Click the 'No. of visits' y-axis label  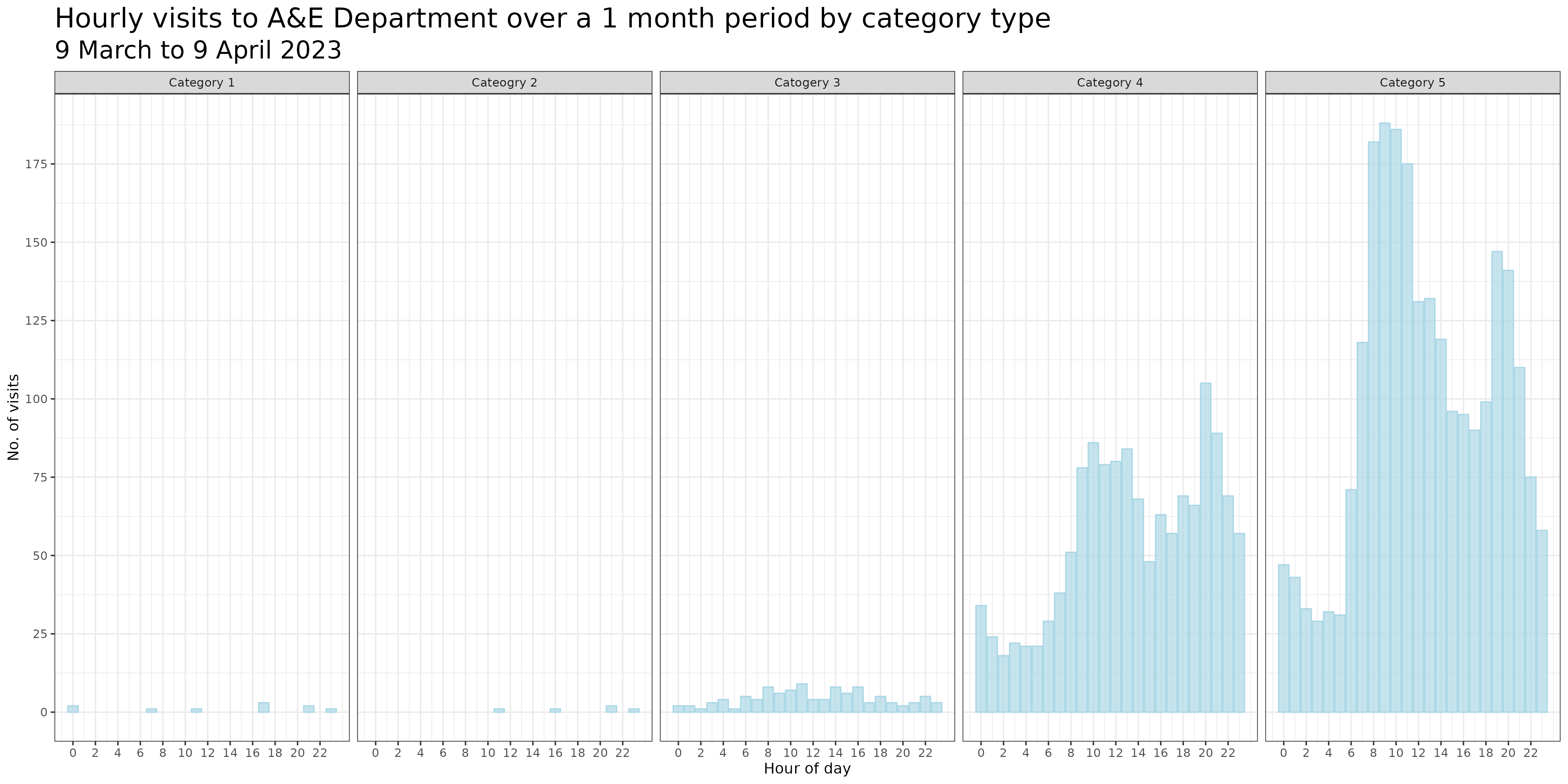point(13,417)
